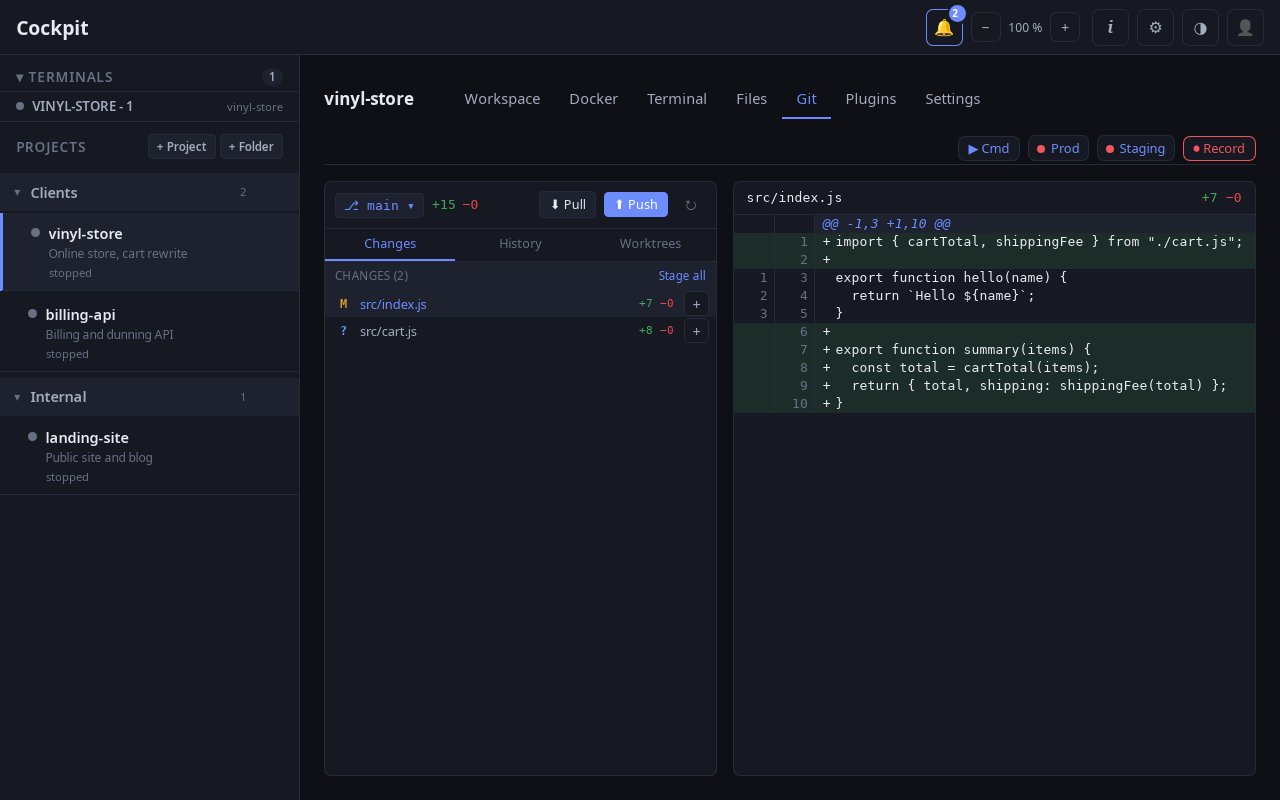Switch to the Workspace tab

click(502, 99)
